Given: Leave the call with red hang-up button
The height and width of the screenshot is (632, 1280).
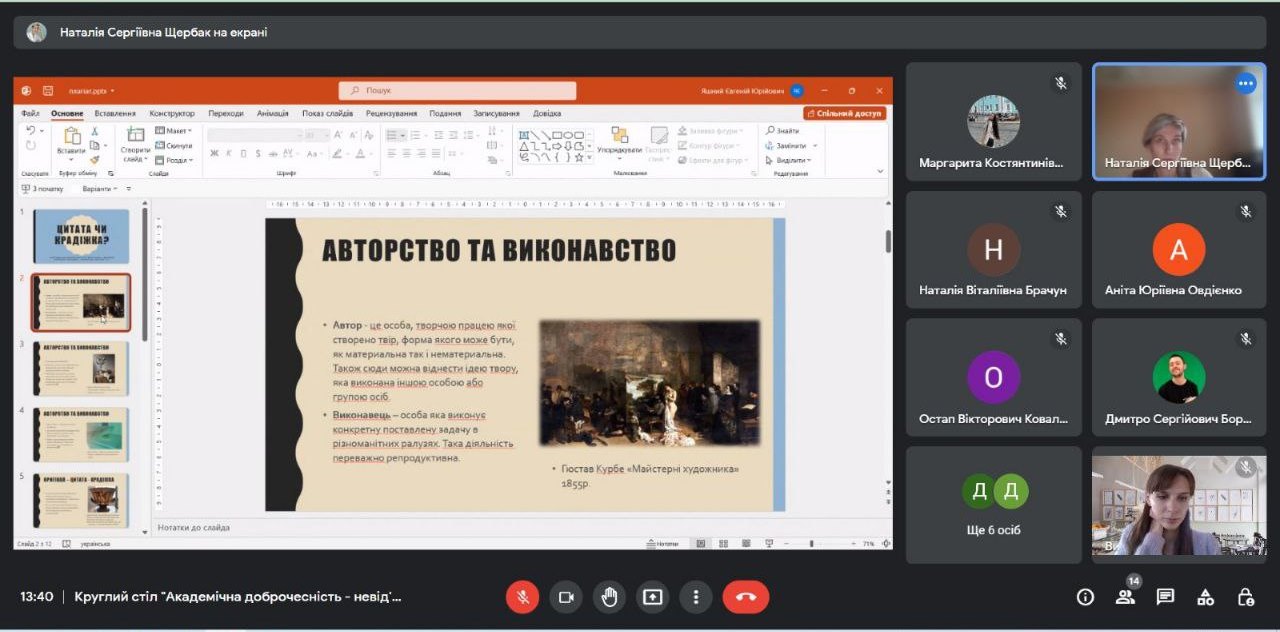Looking at the screenshot, I should pos(746,597).
